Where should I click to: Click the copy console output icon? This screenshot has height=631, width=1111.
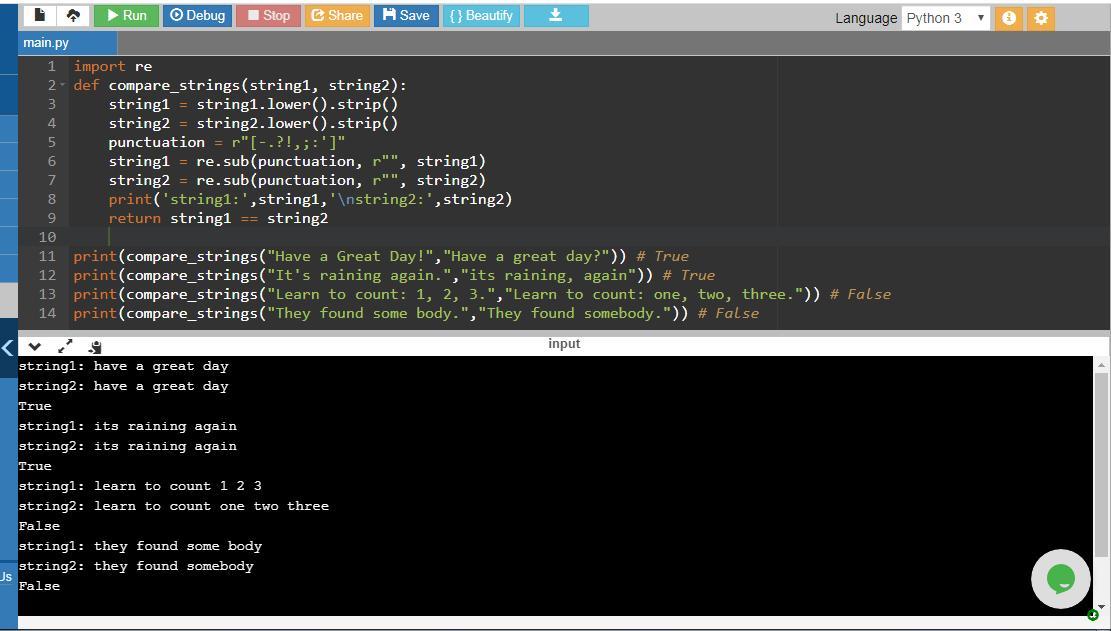click(x=95, y=346)
